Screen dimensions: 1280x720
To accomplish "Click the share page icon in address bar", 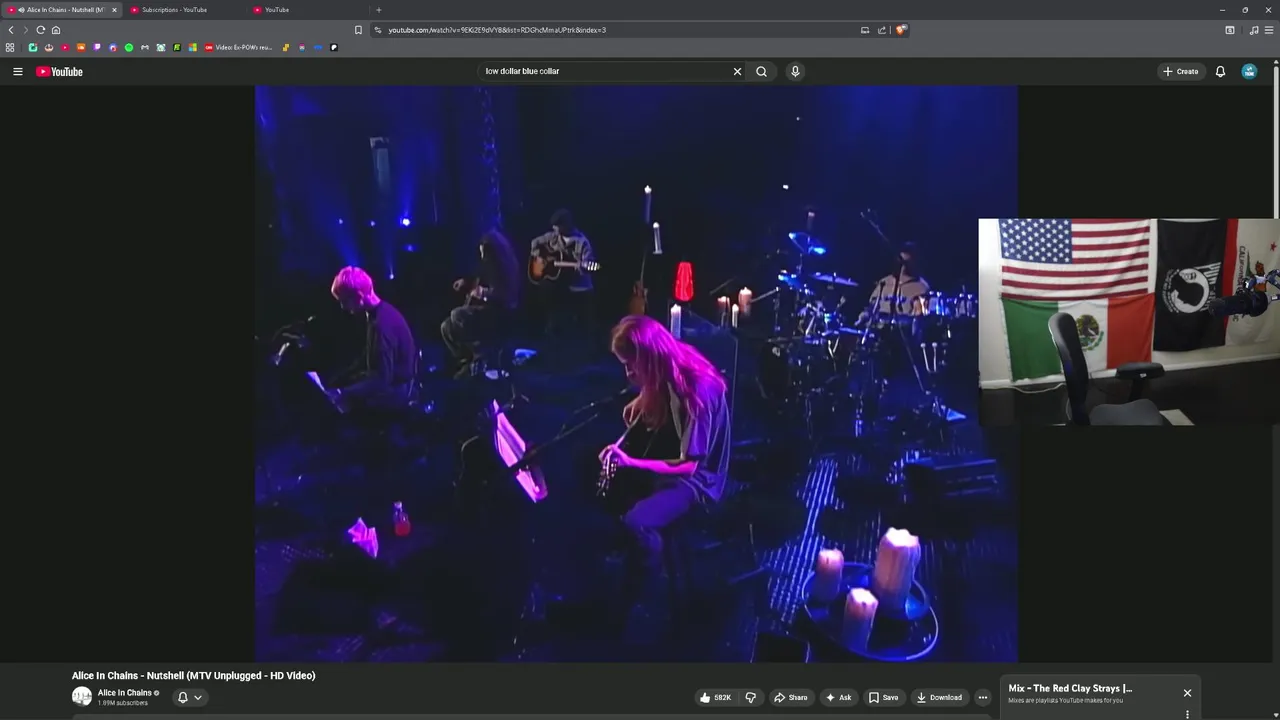I will coord(882,30).
